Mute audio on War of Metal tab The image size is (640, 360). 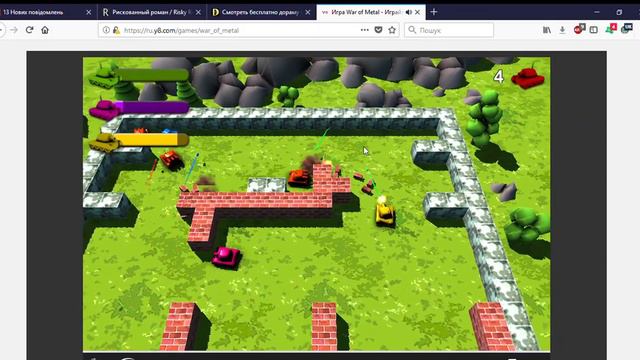click(409, 12)
